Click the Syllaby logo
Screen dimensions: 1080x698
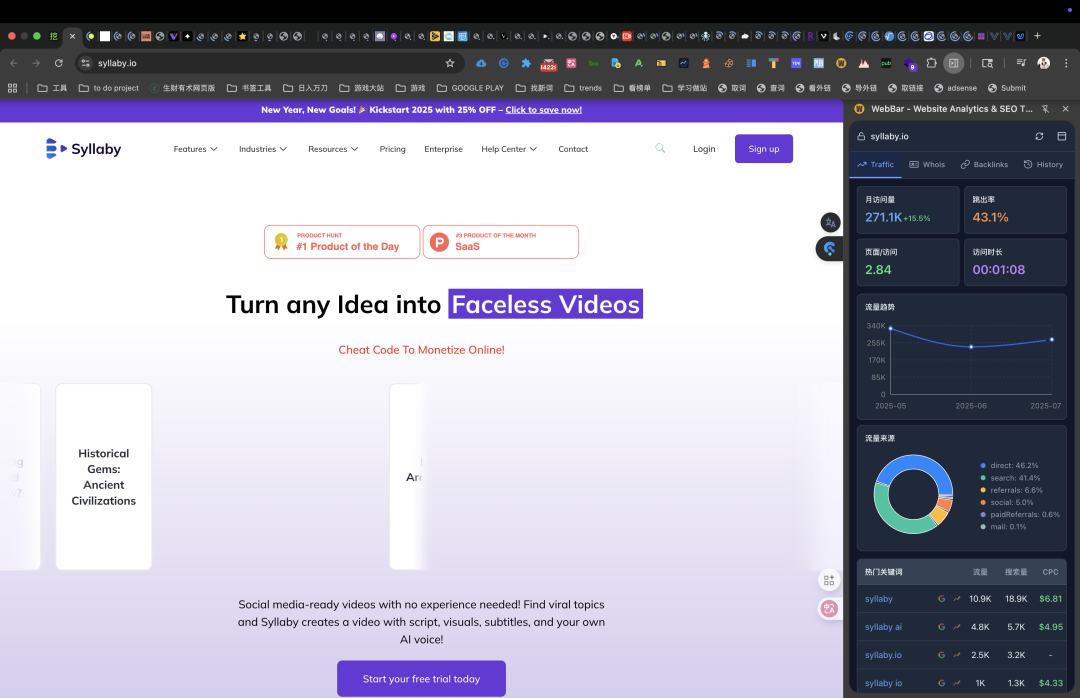83,149
